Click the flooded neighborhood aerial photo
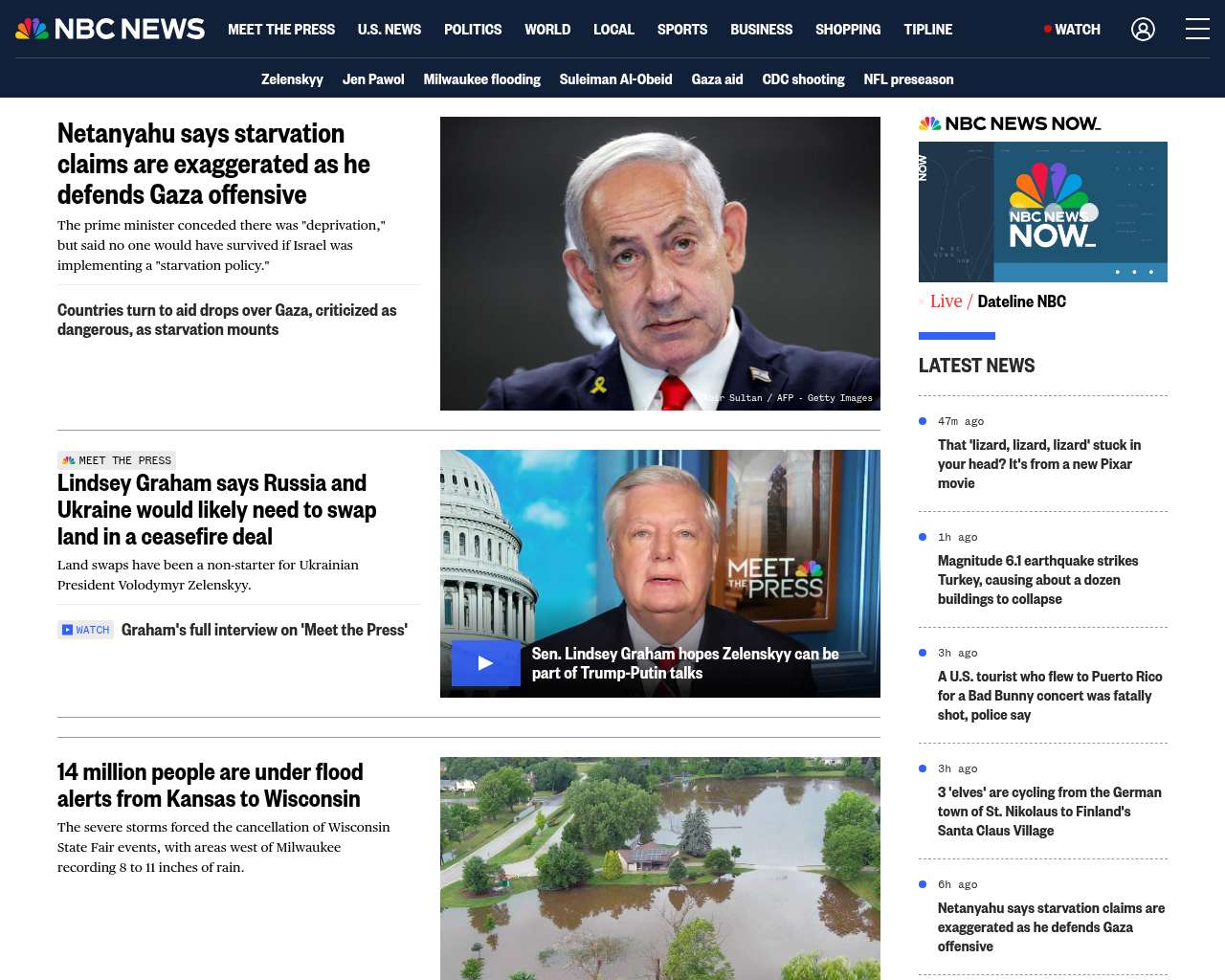The image size is (1225, 980). coord(660,868)
